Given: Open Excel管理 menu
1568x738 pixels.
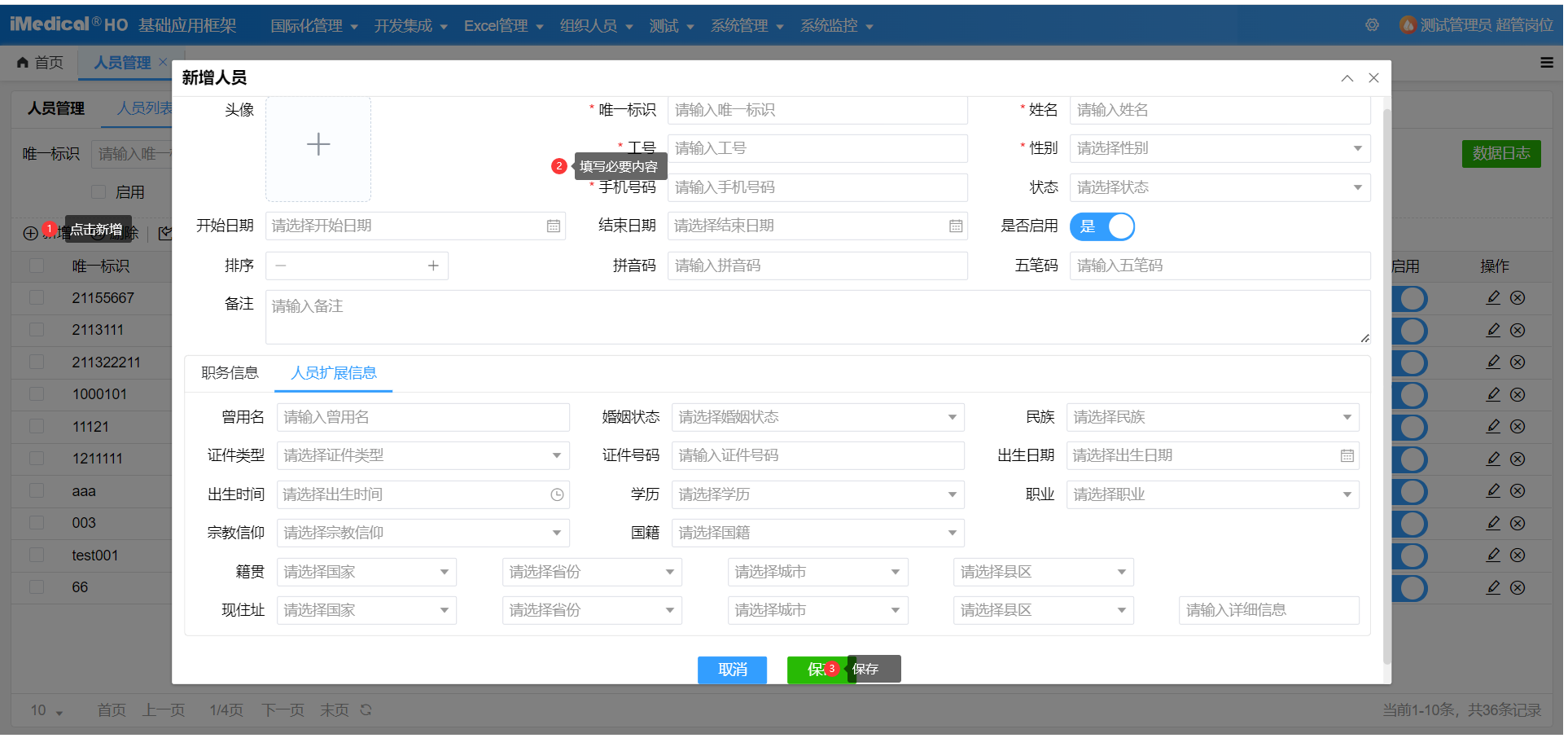Looking at the screenshot, I should tap(503, 26).
